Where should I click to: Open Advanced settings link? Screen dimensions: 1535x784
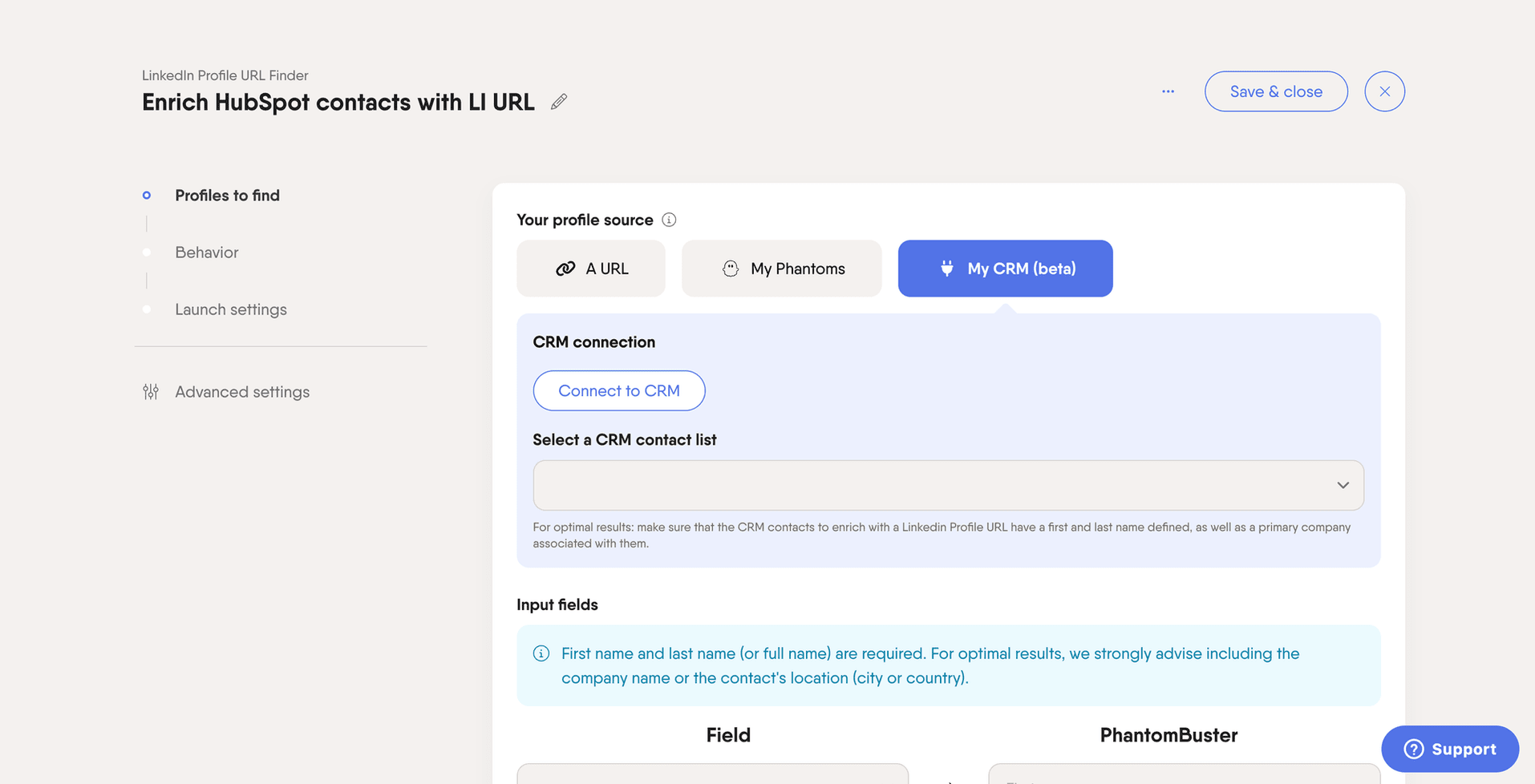[242, 392]
